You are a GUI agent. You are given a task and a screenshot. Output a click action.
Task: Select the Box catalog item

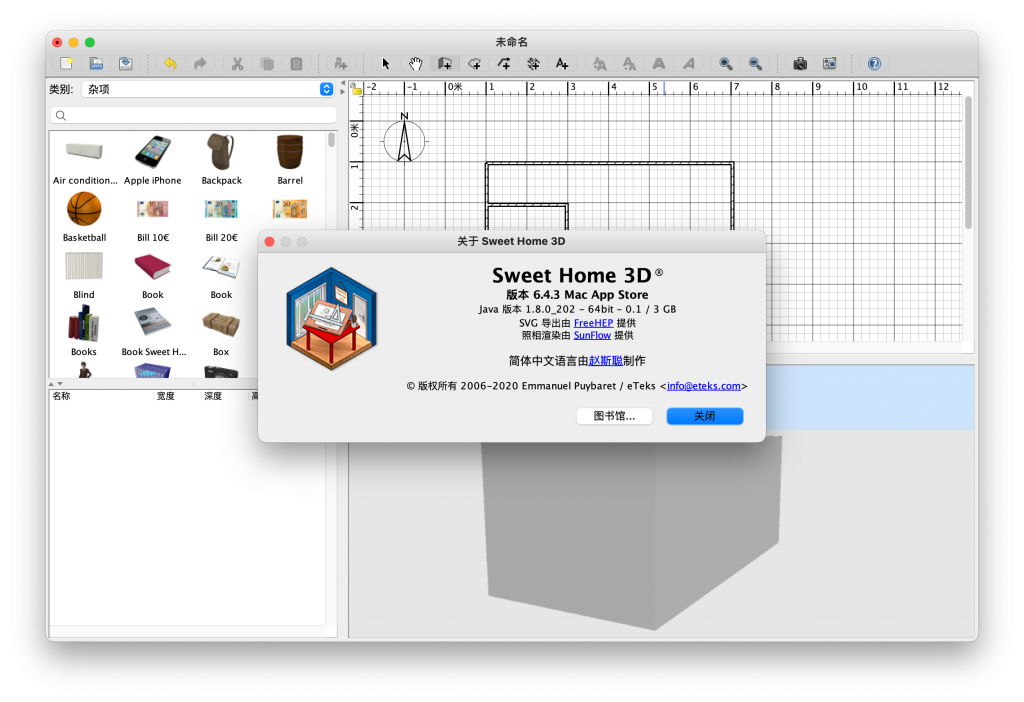coord(221,332)
